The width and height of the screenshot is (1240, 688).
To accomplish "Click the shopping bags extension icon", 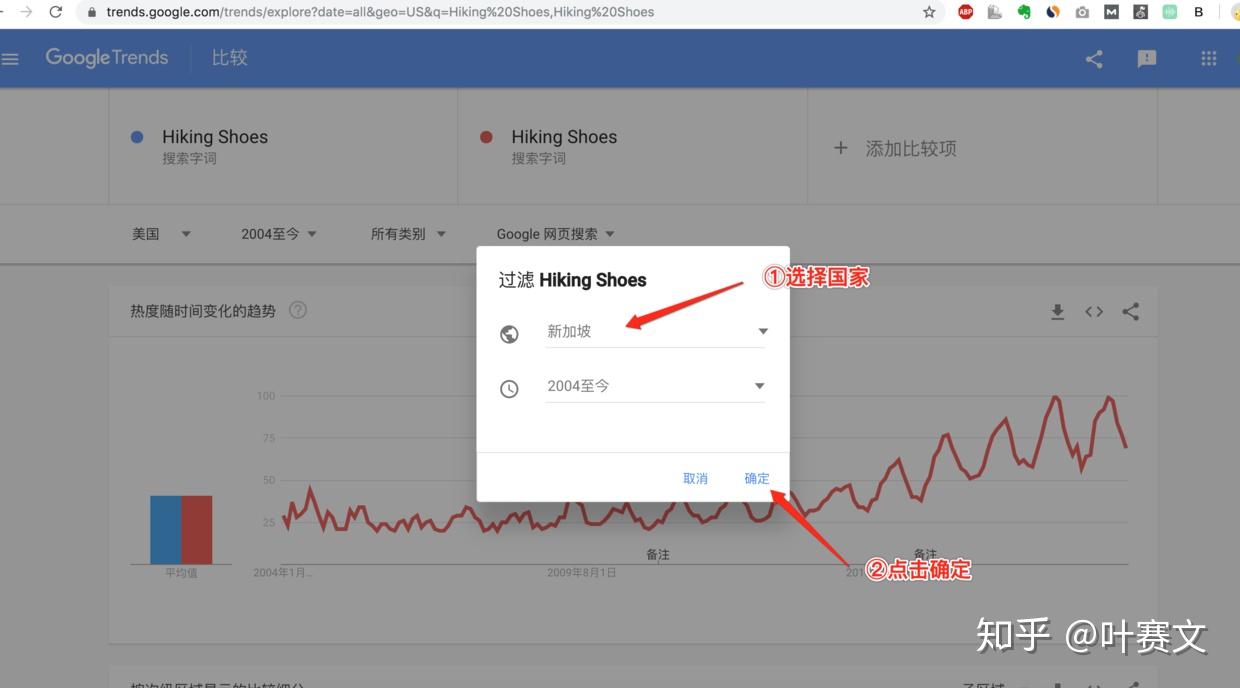I will click(x=994, y=12).
